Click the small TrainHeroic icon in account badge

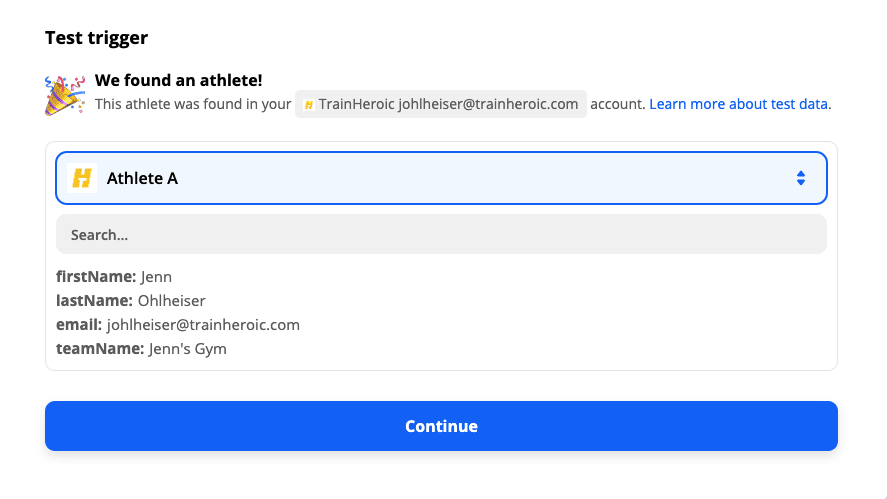pyautogui.click(x=309, y=104)
